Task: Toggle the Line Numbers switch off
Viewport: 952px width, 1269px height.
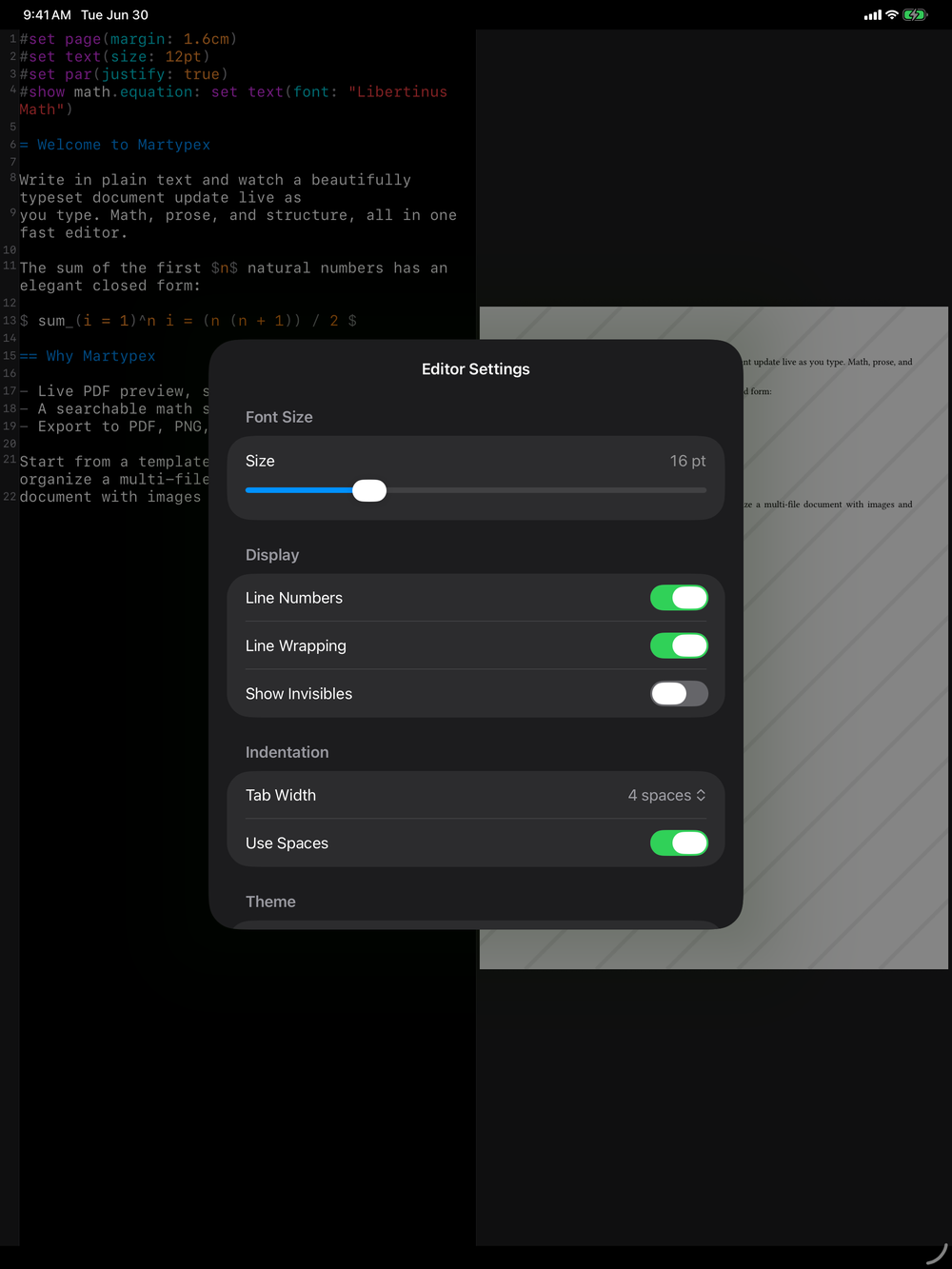Action: 679,598
